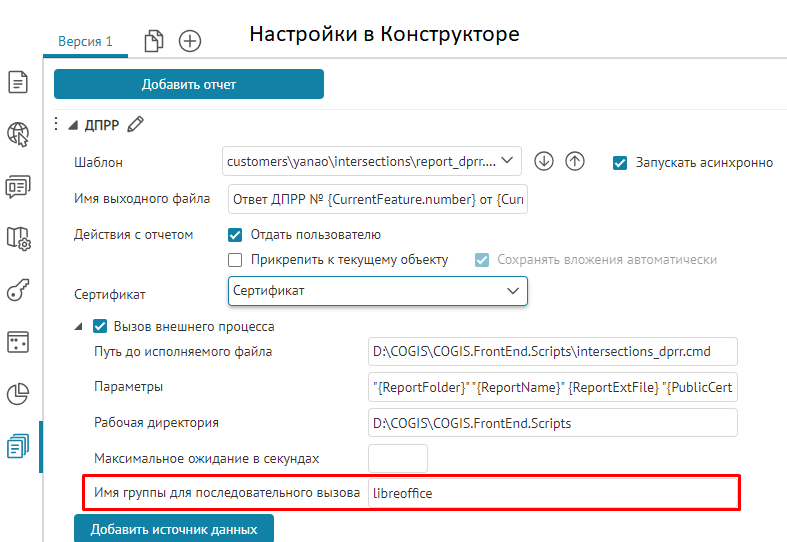
Task: Open the map settings sidebar icon
Action: (x=18, y=238)
